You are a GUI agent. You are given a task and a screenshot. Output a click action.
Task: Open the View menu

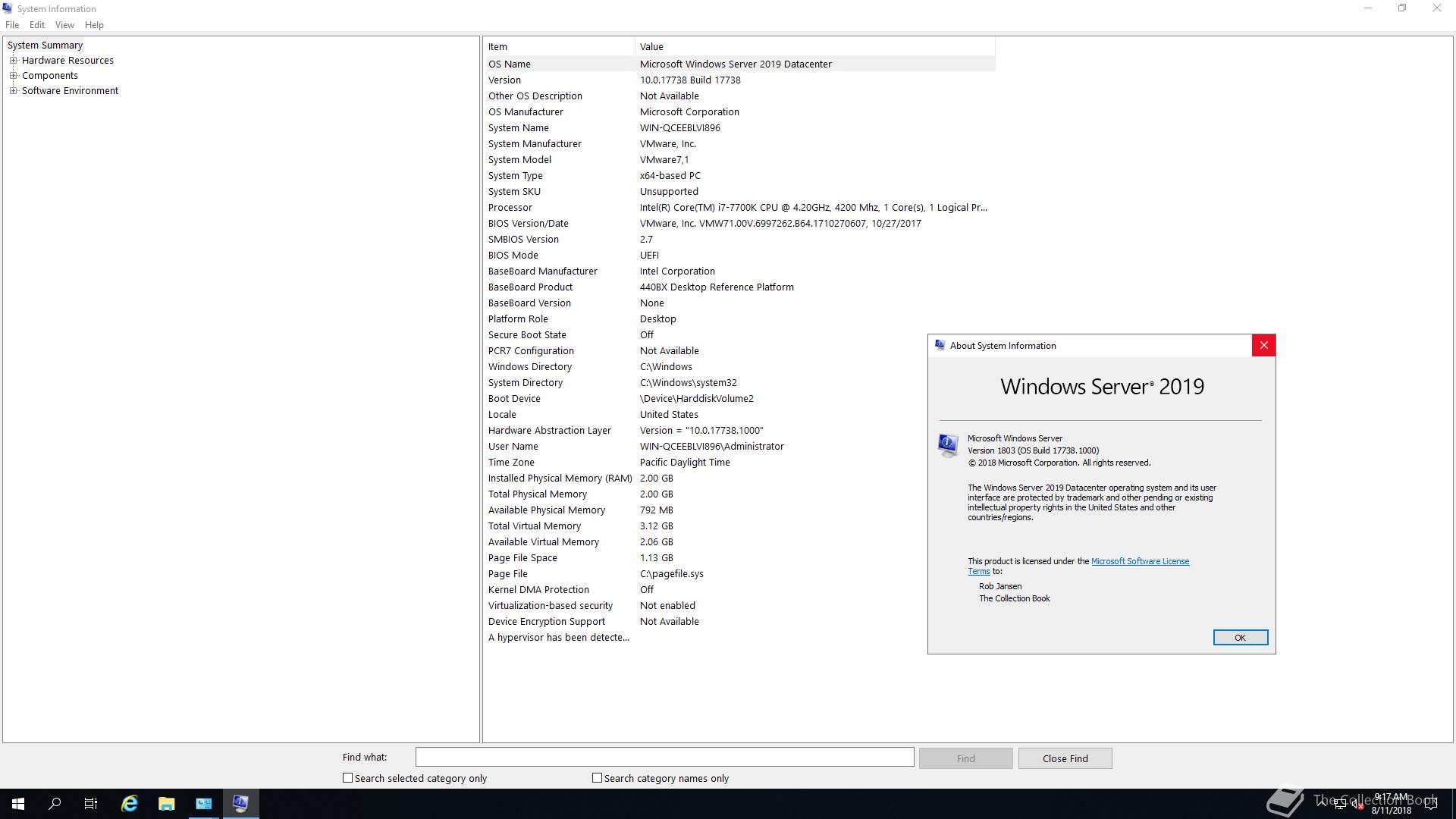pyautogui.click(x=64, y=25)
